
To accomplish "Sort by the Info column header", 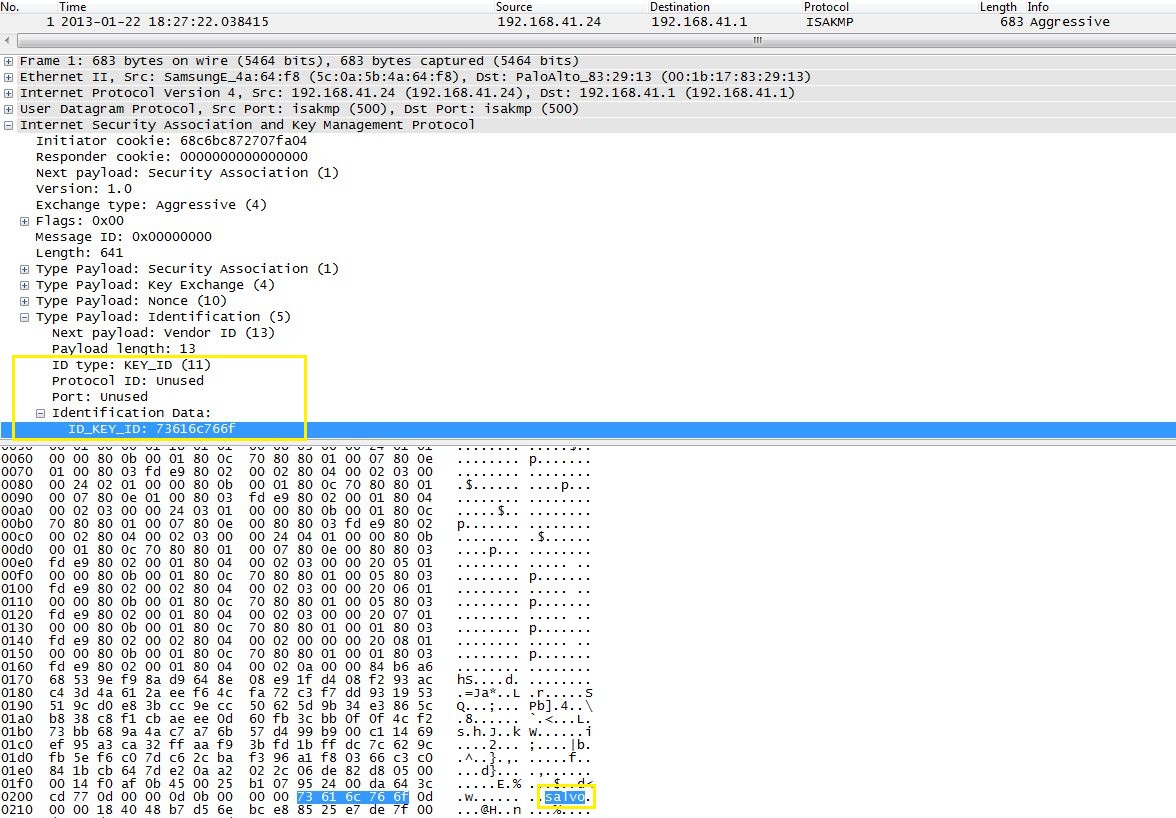I will click(x=1038, y=7).
